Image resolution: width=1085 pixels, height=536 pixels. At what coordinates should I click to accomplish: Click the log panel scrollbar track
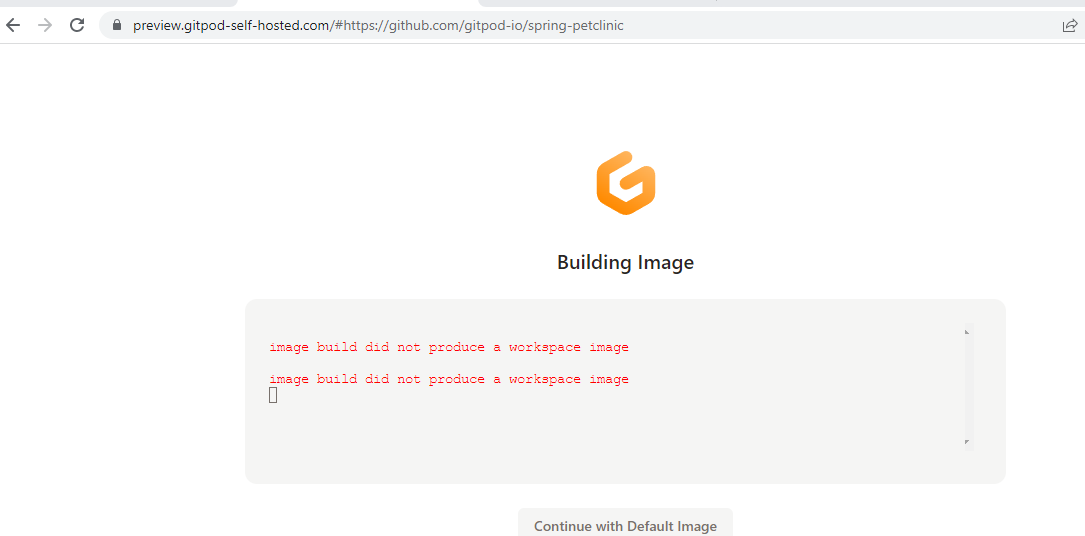pos(969,387)
